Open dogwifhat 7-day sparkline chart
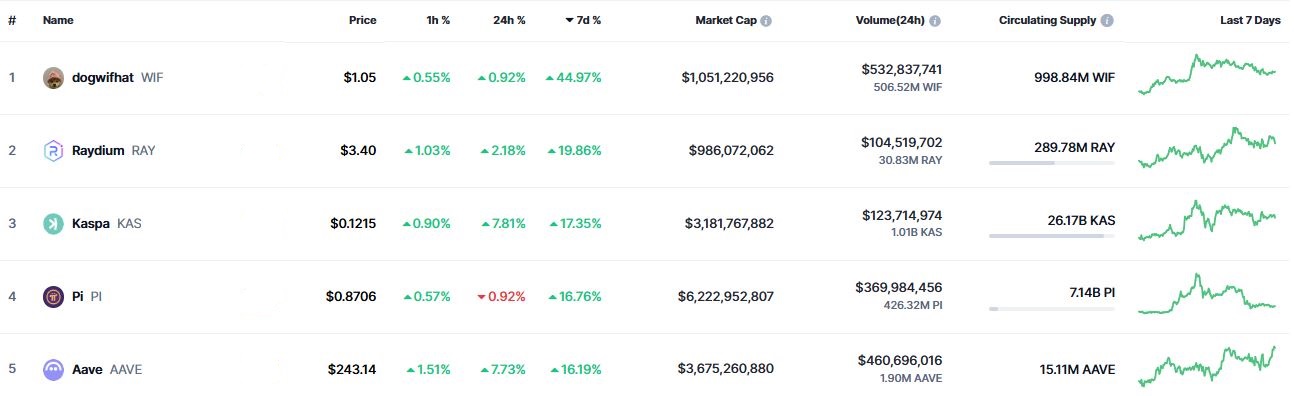The height and width of the screenshot is (396, 1294). (1207, 74)
